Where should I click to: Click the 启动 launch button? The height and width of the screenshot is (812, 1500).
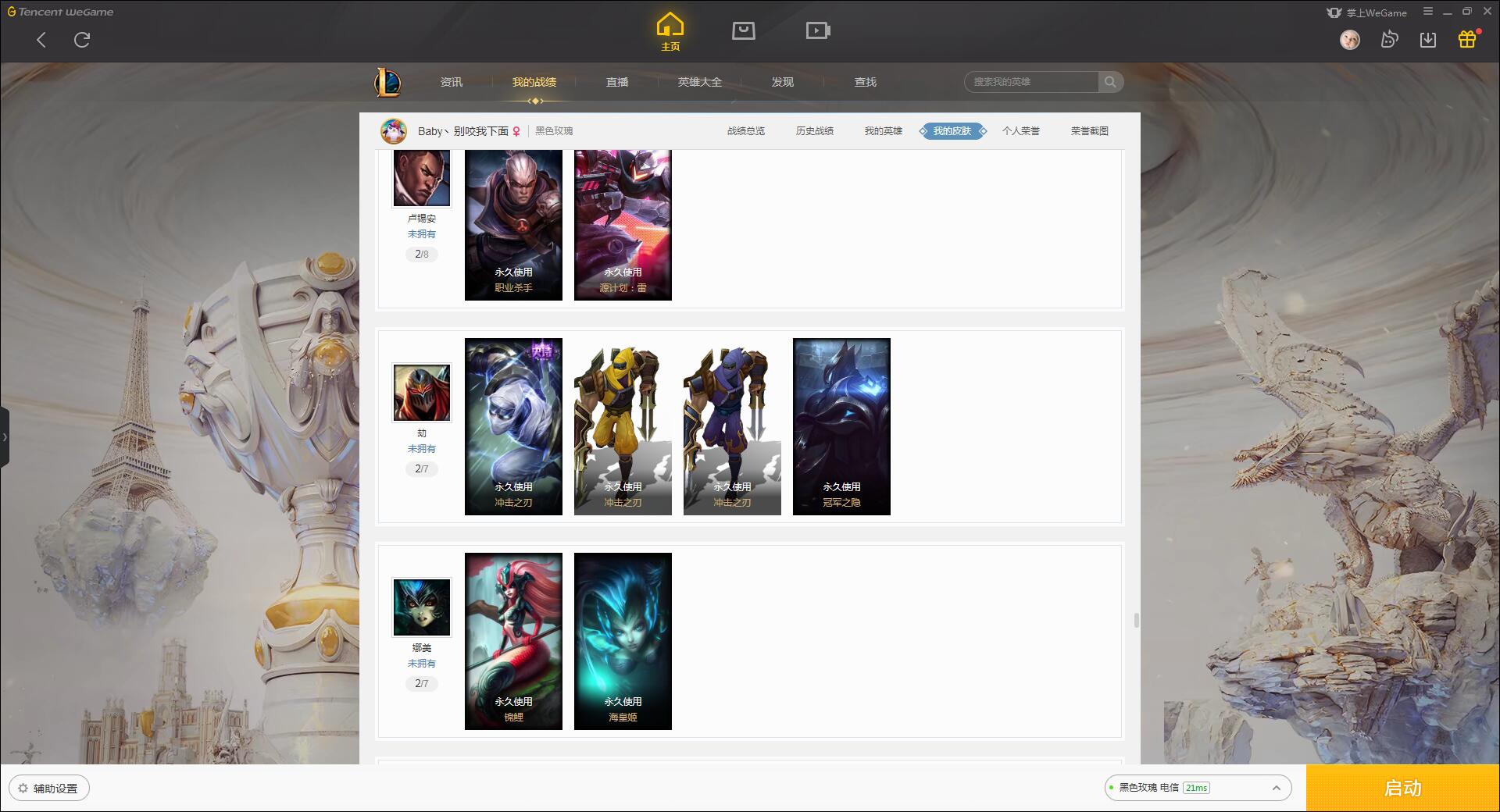(1402, 788)
